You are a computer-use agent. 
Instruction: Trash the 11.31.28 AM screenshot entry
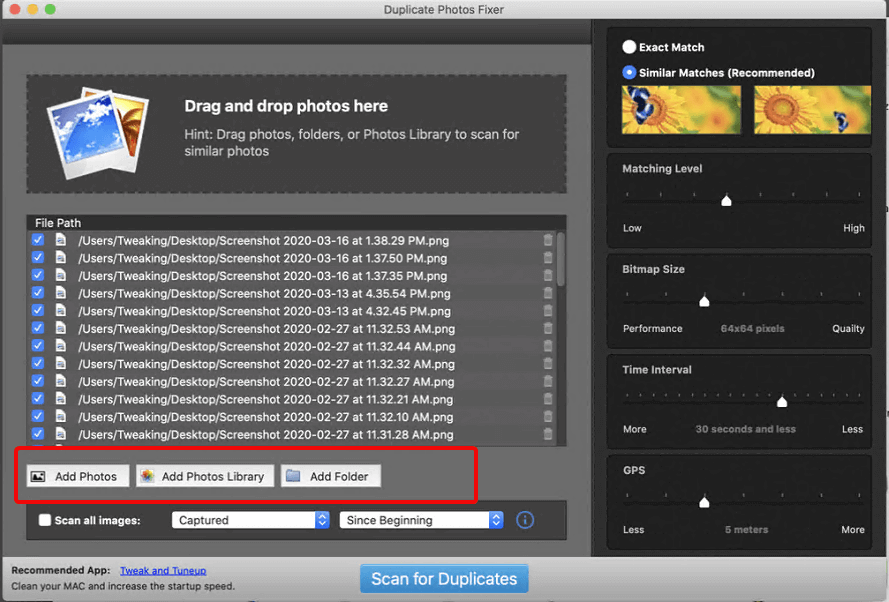[547, 434]
